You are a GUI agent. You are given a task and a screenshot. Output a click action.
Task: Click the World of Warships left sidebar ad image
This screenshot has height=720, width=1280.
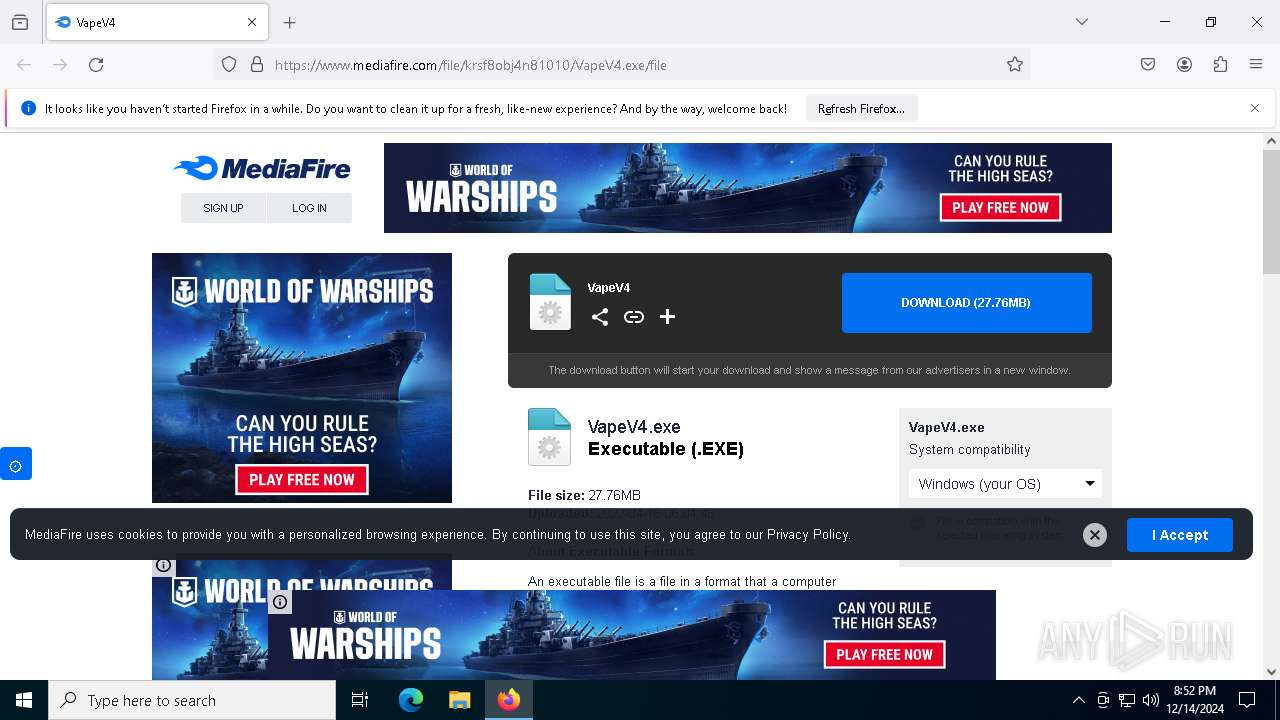click(x=302, y=378)
